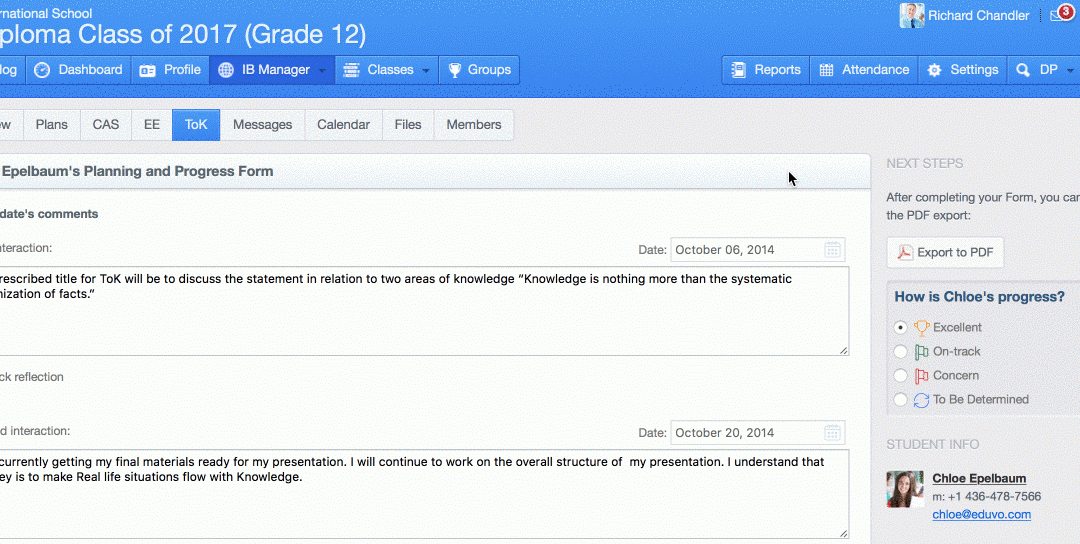The image size is (1080, 544).
Task: Open the Settings menu button
Action: (963, 70)
